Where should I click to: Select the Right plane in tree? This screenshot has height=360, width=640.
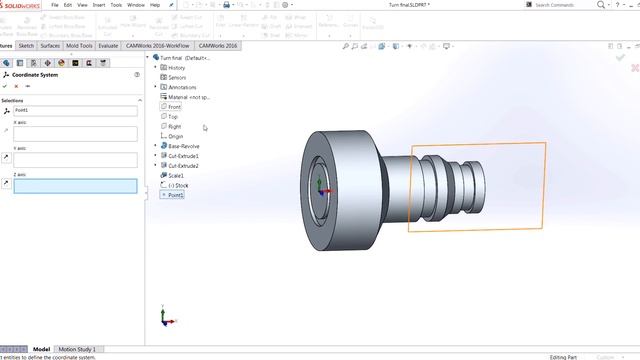coord(171,126)
